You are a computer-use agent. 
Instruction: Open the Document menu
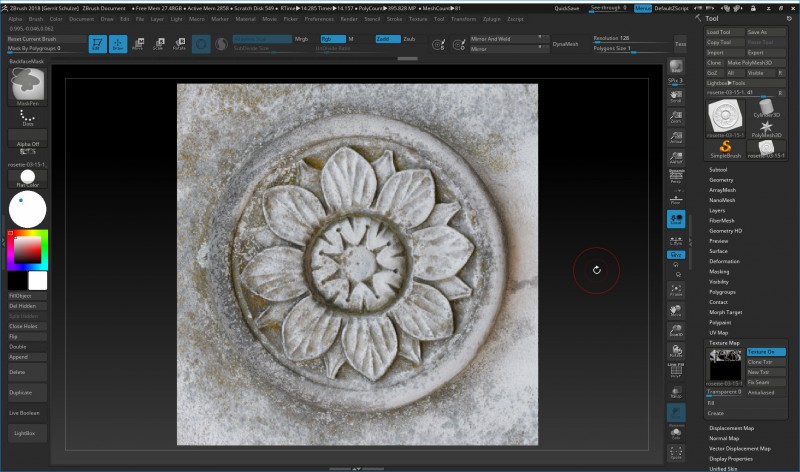[x=82, y=19]
